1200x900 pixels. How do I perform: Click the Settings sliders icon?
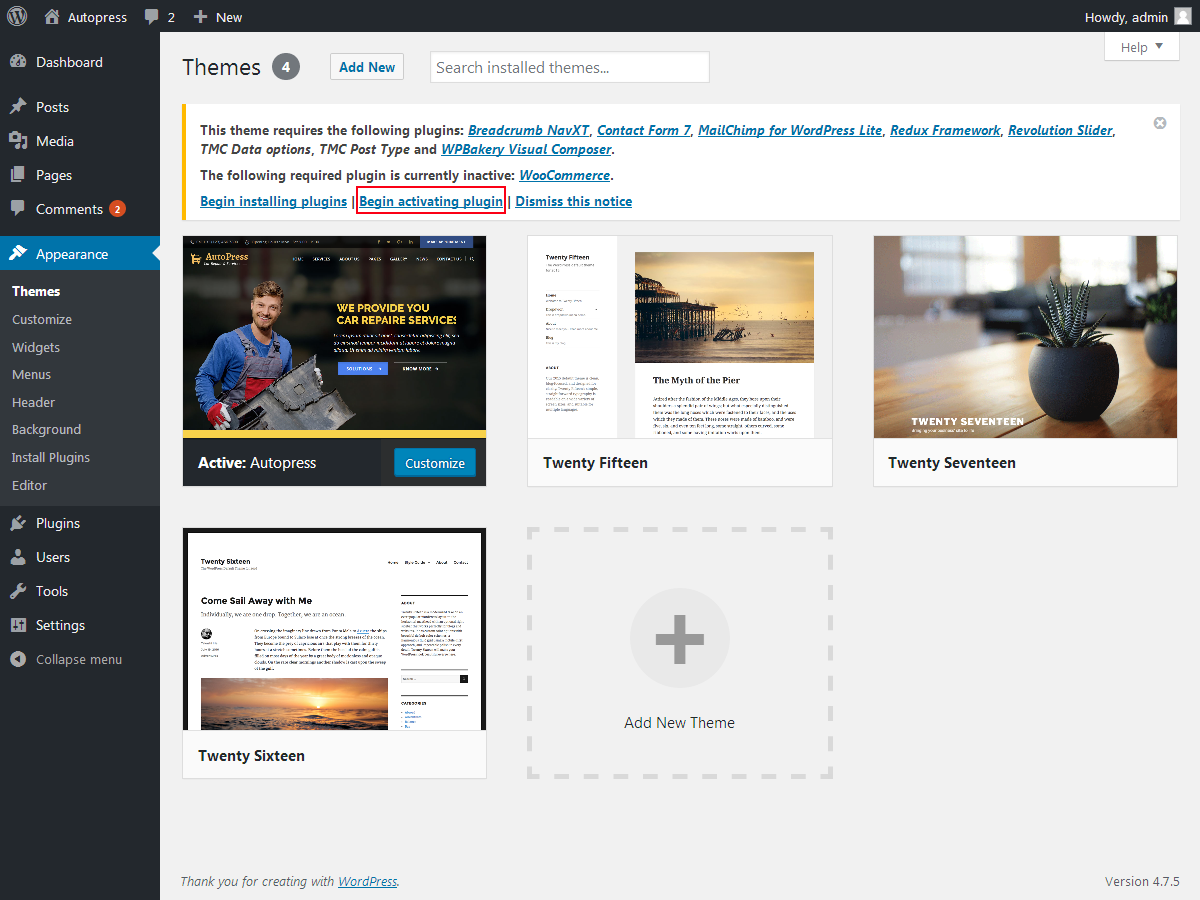point(18,625)
